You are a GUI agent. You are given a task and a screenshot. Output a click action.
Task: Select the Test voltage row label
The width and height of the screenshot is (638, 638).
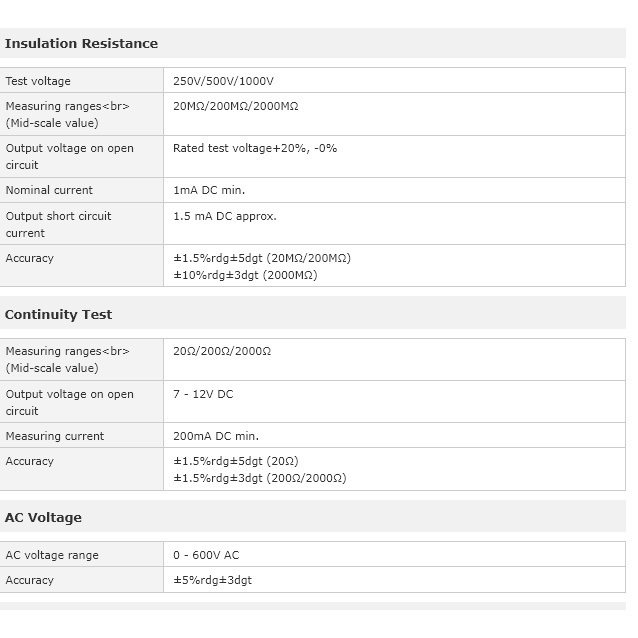click(x=38, y=81)
